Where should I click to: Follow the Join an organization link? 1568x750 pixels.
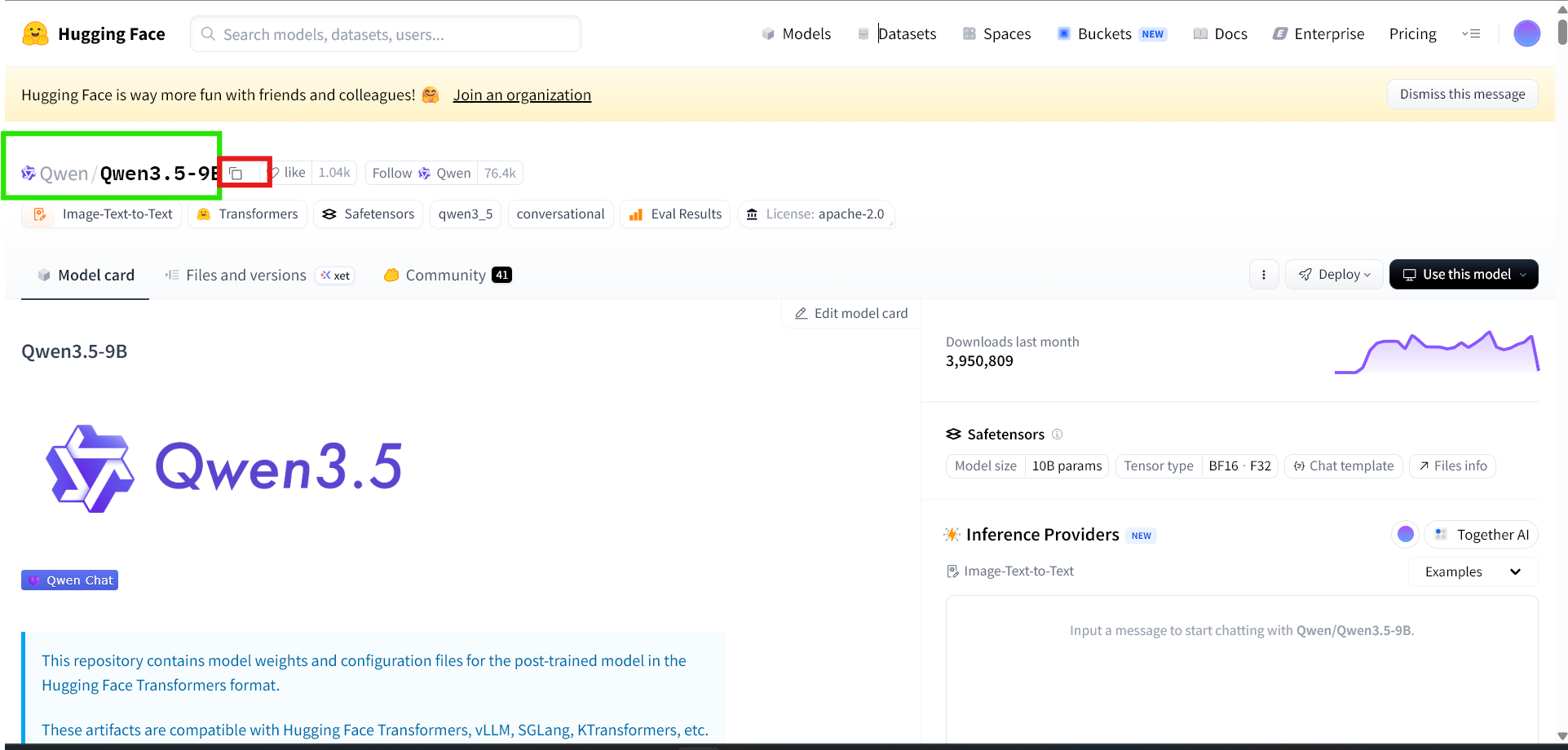coord(522,95)
